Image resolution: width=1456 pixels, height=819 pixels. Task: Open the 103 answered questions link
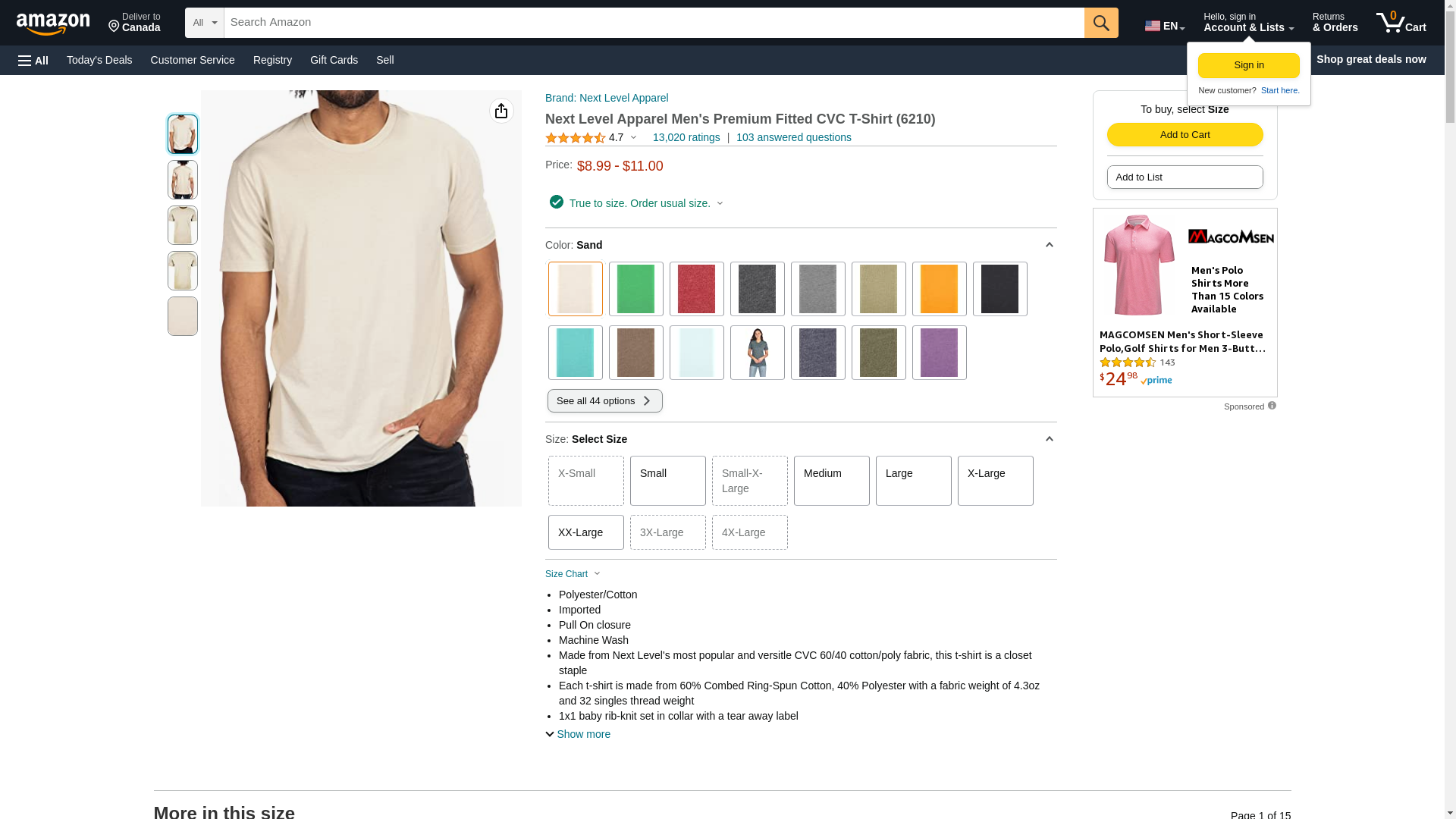[793, 137]
